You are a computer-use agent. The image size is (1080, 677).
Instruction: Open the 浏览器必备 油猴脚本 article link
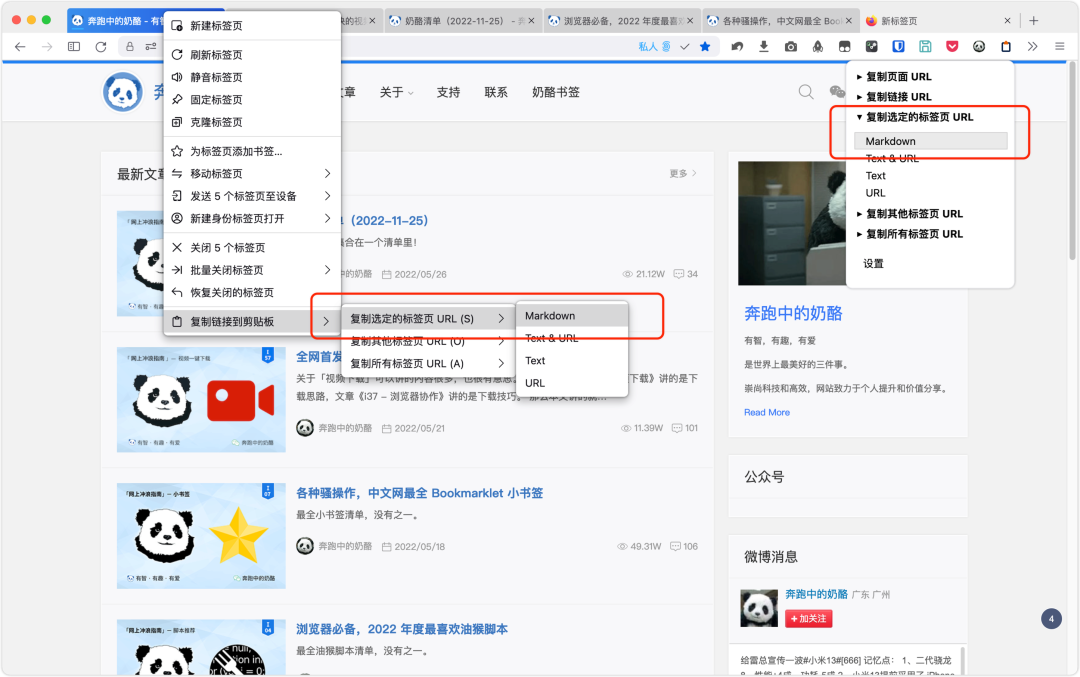402,629
